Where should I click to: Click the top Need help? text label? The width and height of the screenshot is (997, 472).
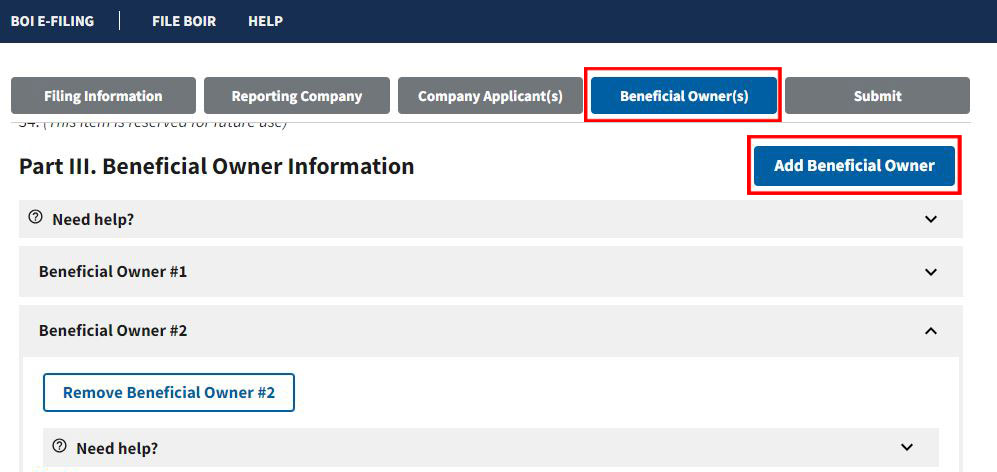click(93, 219)
